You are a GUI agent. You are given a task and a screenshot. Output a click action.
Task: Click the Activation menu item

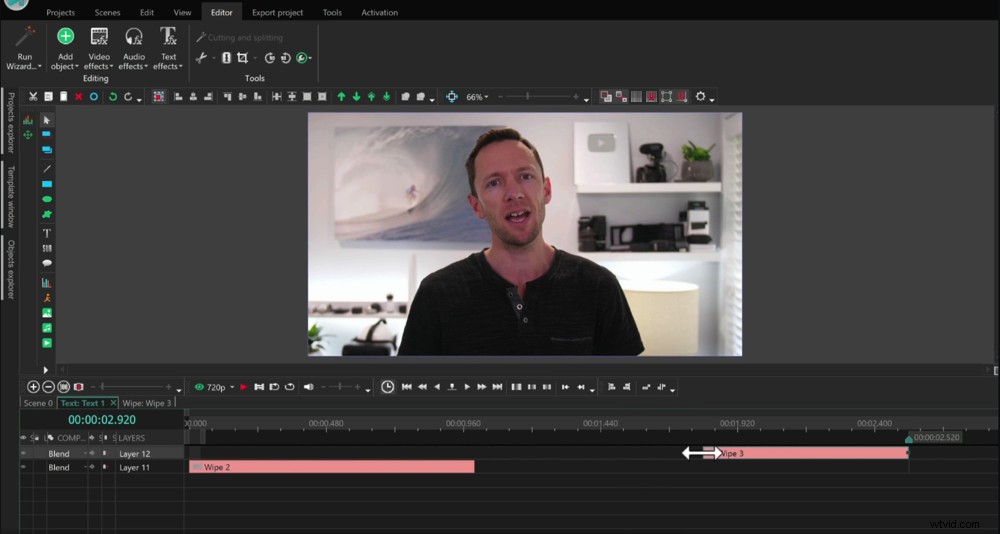(x=379, y=12)
